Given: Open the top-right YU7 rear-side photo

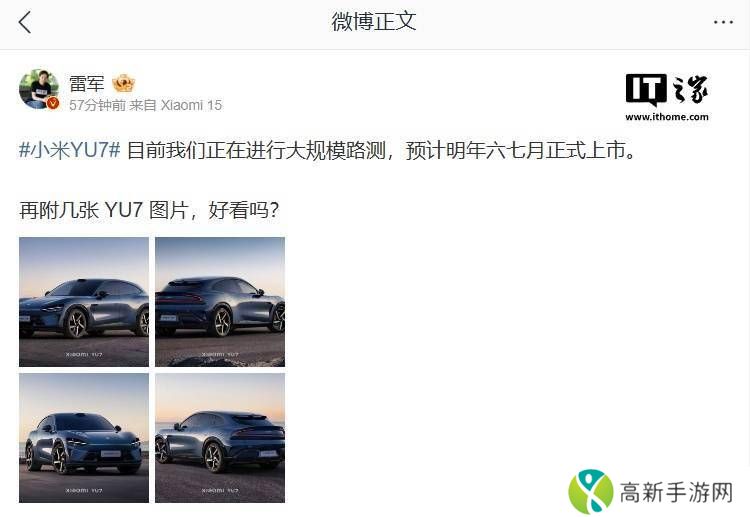Looking at the screenshot, I should coord(220,302).
